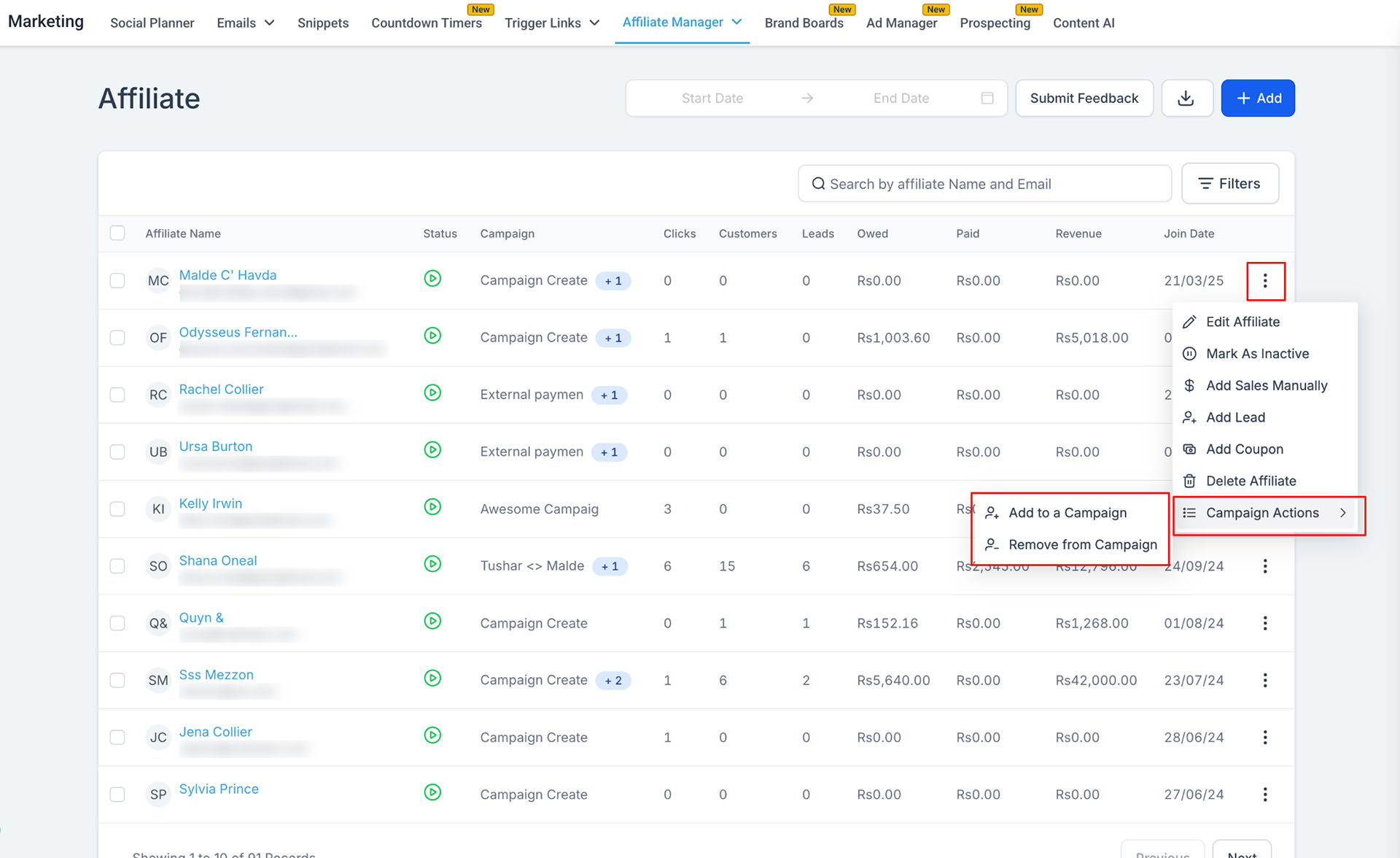Open the Social Planner tab
Image resolution: width=1400 pixels, height=858 pixels.
tap(152, 23)
